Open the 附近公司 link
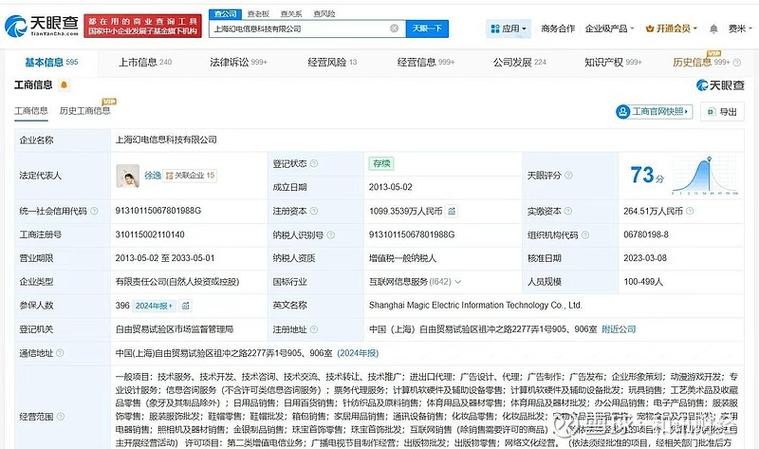This screenshot has width=759, height=449. (619, 329)
